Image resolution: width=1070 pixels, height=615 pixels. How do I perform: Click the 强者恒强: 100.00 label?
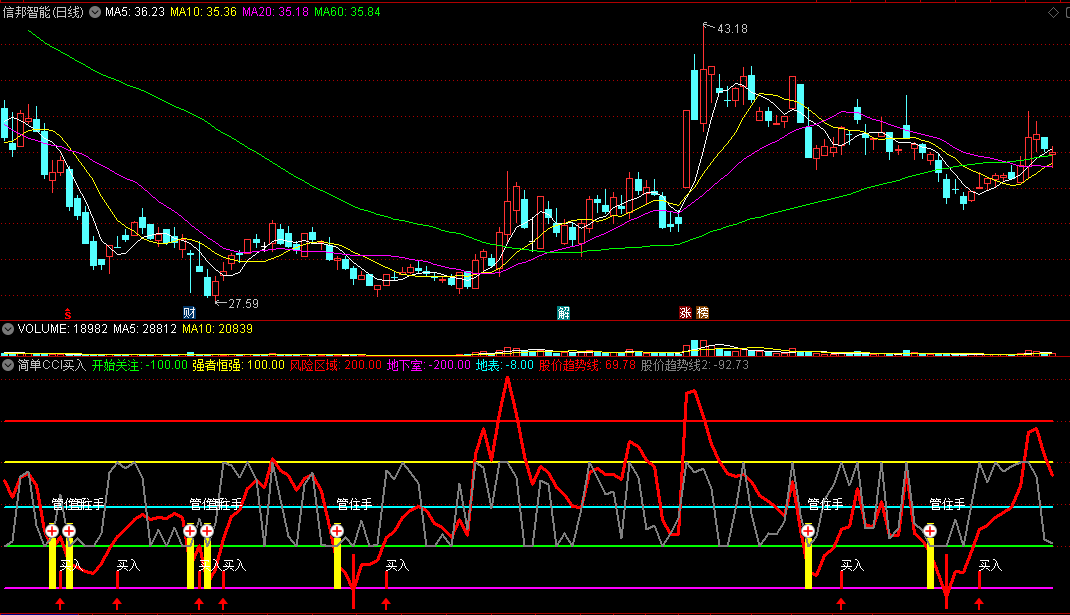click(x=238, y=365)
